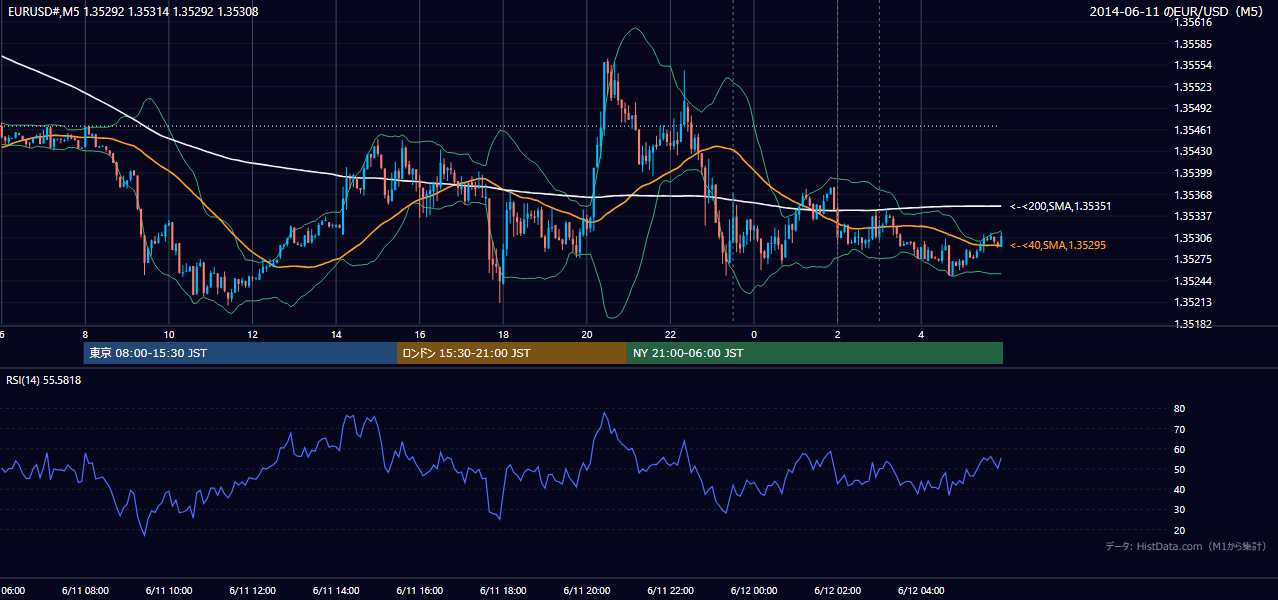Click the 200 SMA label 1.35351
The image size is (1278, 600).
(x=1061, y=206)
